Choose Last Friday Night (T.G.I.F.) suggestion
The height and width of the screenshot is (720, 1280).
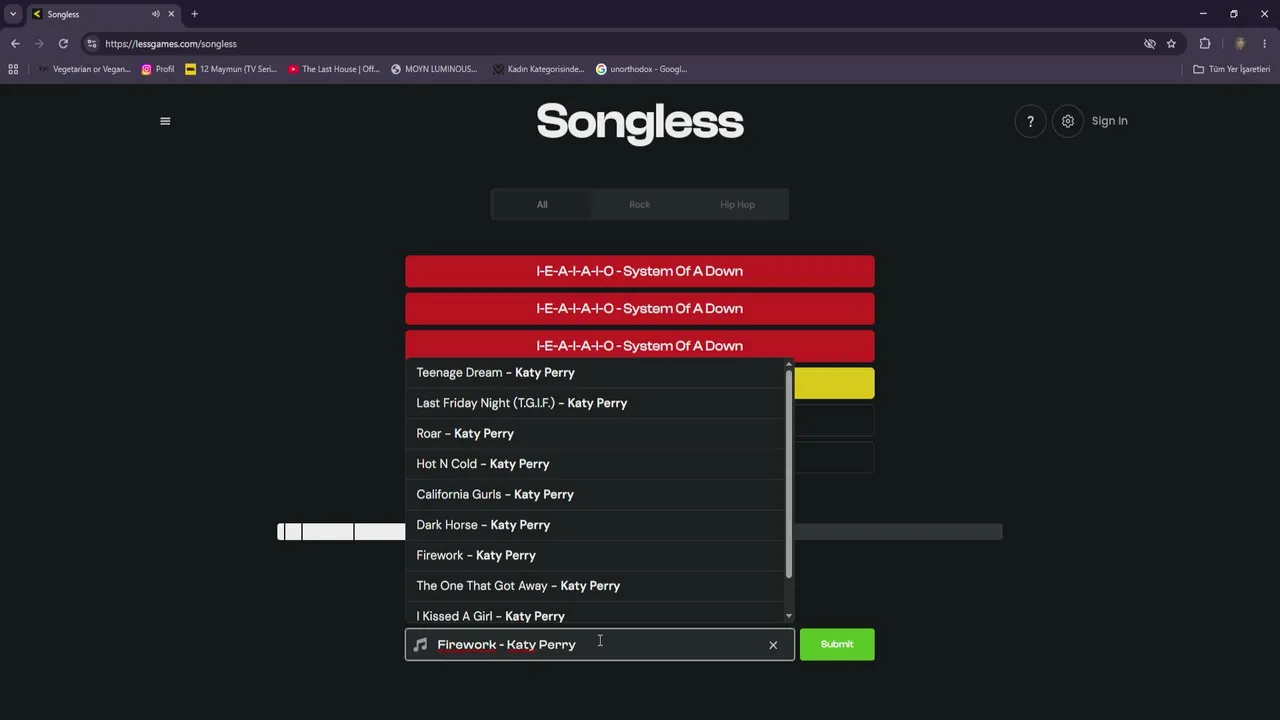596,403
